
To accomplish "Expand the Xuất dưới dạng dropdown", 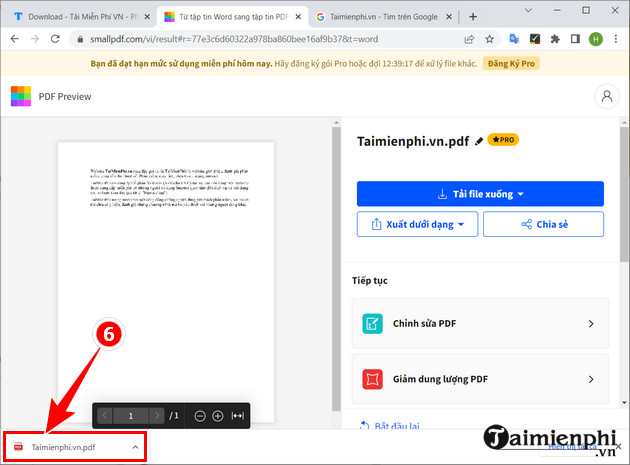I will pyautogui.click(x=461, y=225).
